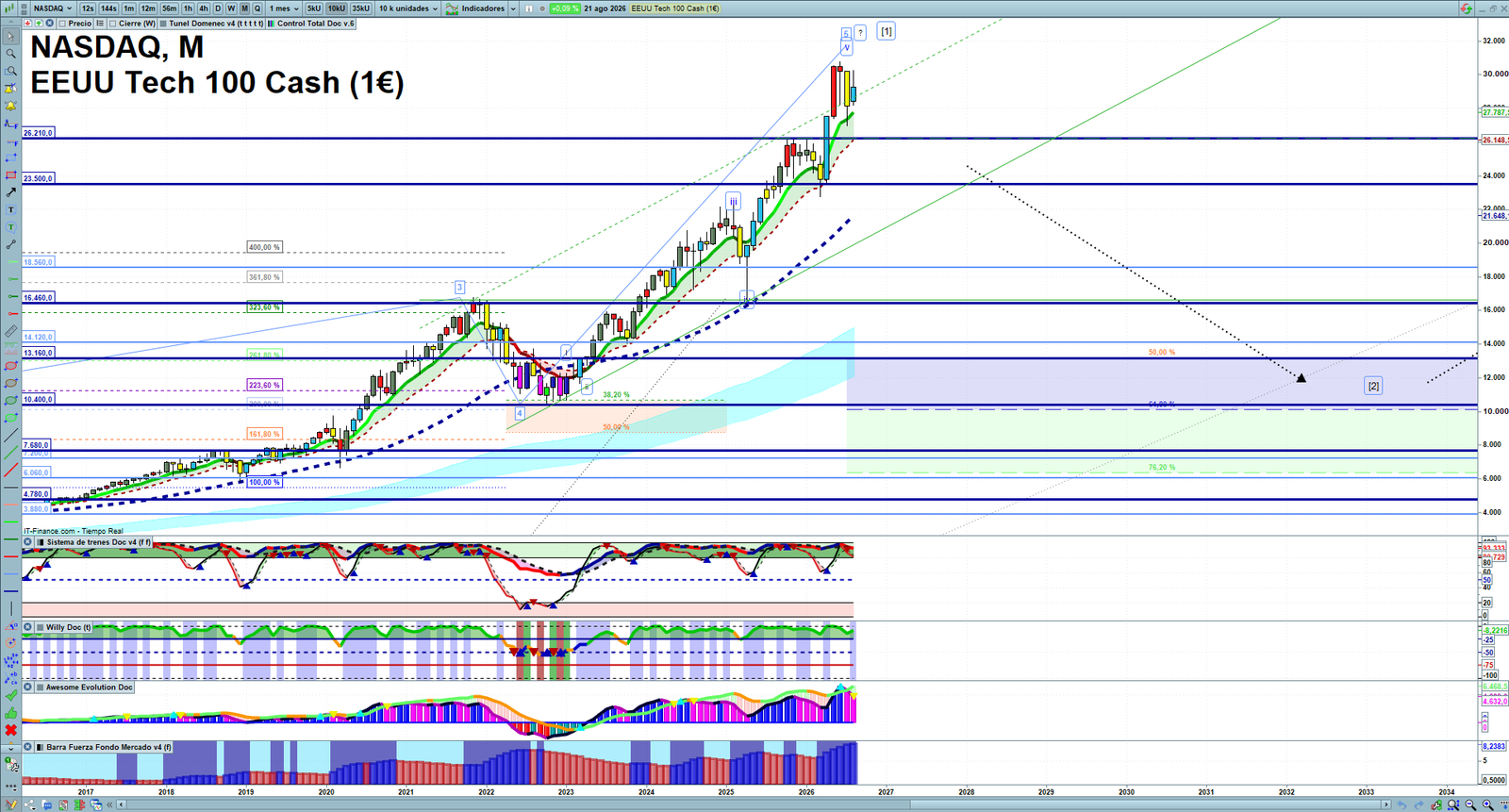
Task: Select the text label T tool
Action: (x=10, y=208)
